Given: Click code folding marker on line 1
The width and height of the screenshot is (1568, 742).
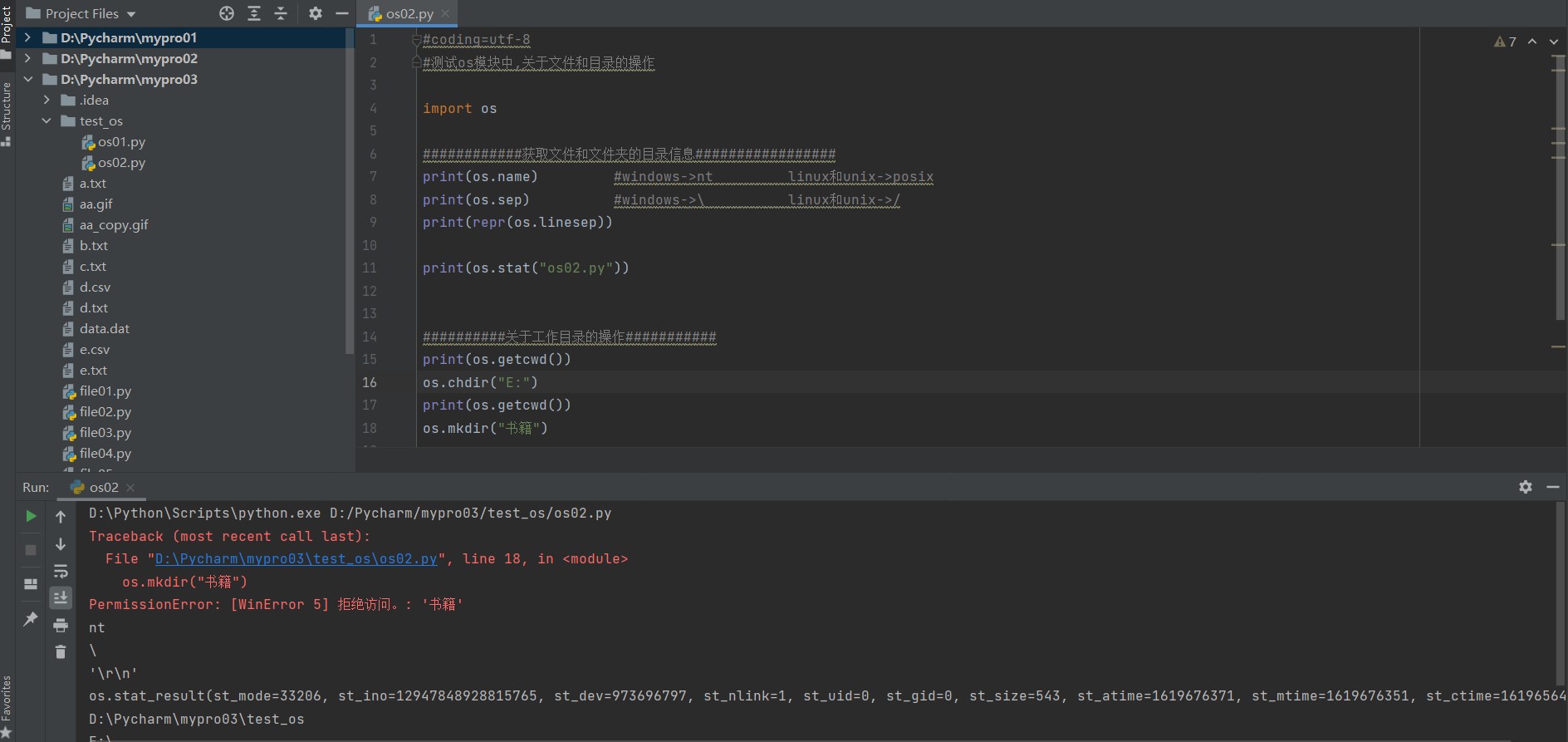Looking at the screenshot, I should coord(417,39).
